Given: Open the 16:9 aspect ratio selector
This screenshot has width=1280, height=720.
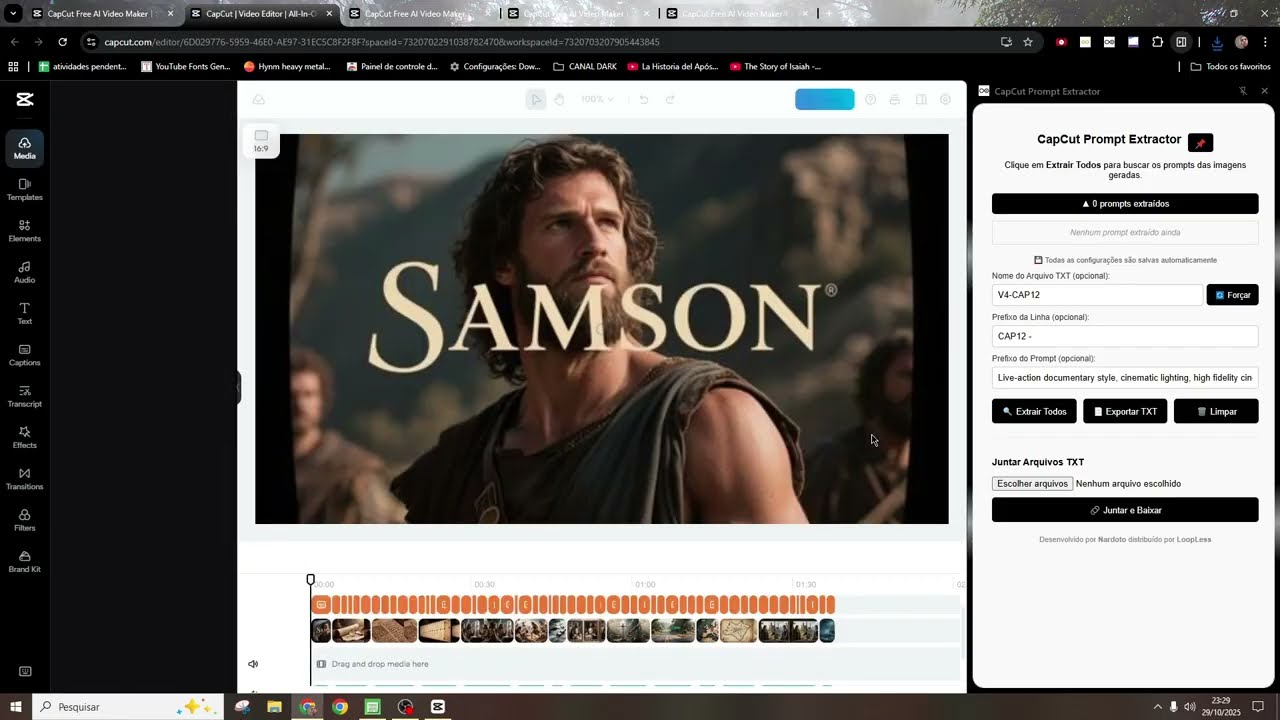Looking at the screenshot, I should point(261,141).
